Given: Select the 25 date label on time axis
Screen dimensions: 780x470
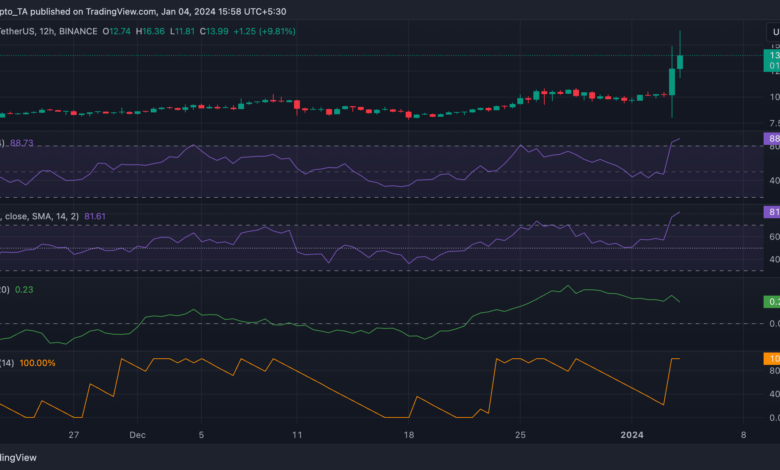Looking at the screenshot, I should click(519, 435).
